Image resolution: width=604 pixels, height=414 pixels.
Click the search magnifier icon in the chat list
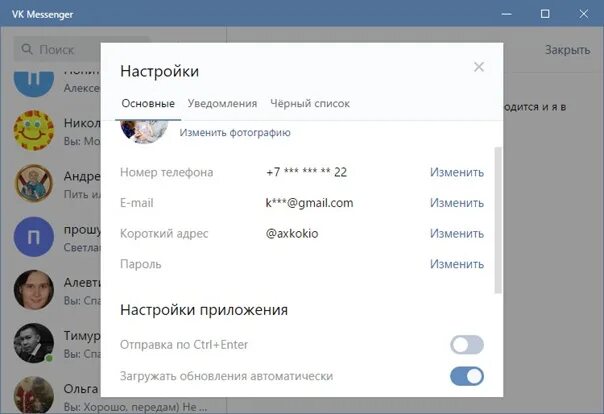[27, 49]
